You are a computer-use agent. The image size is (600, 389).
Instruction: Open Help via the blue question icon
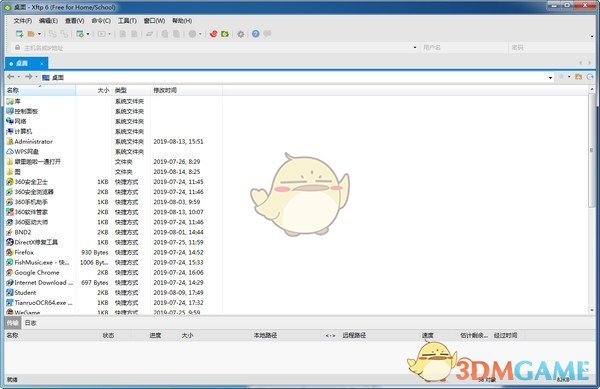tap(256, 34)
